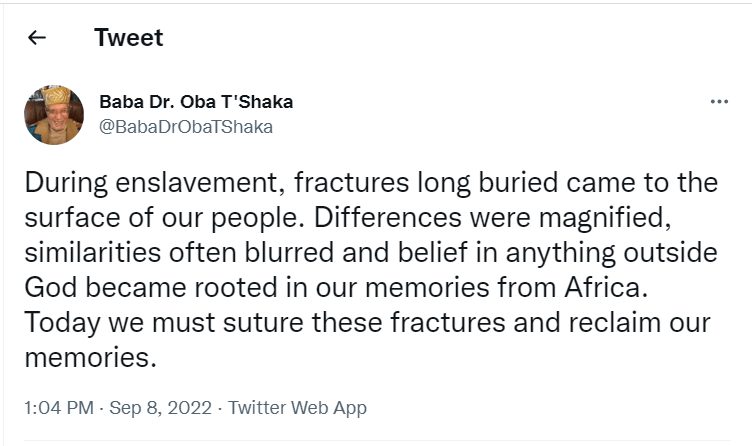
Task: Open the three-dot more options menu
Action: [x=718, y=102]
